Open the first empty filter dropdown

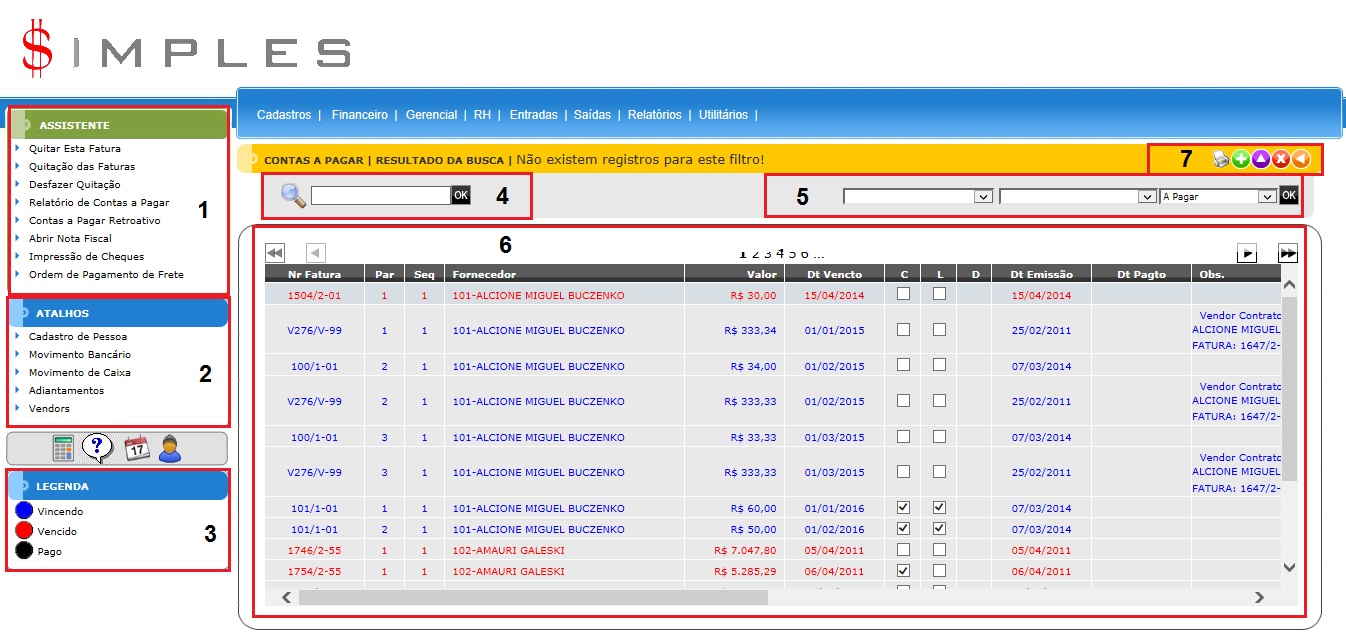[x=918, y=197]
